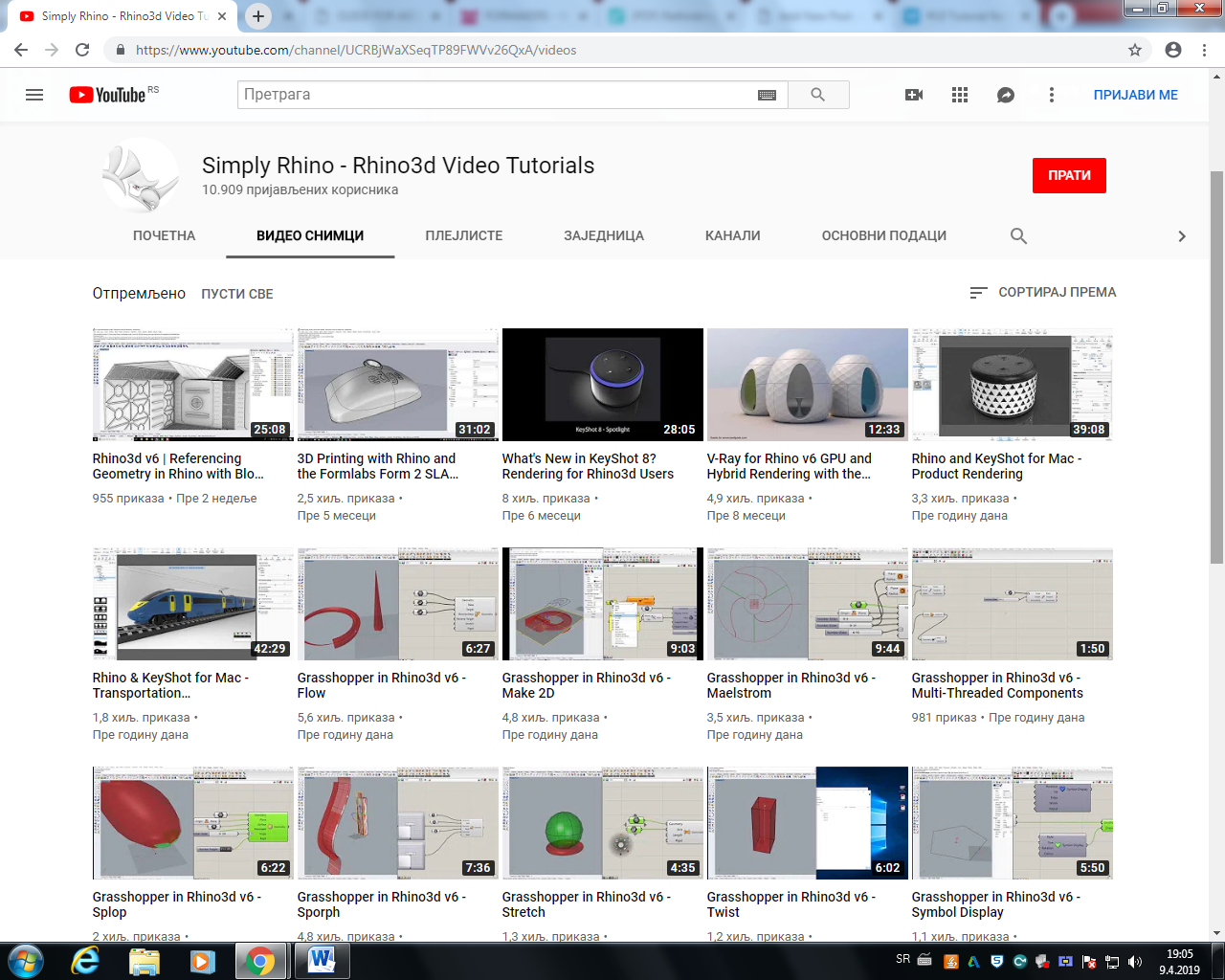Click the browser address bar URL
This screenshot has width=1225, height=980.
point(356,50)
